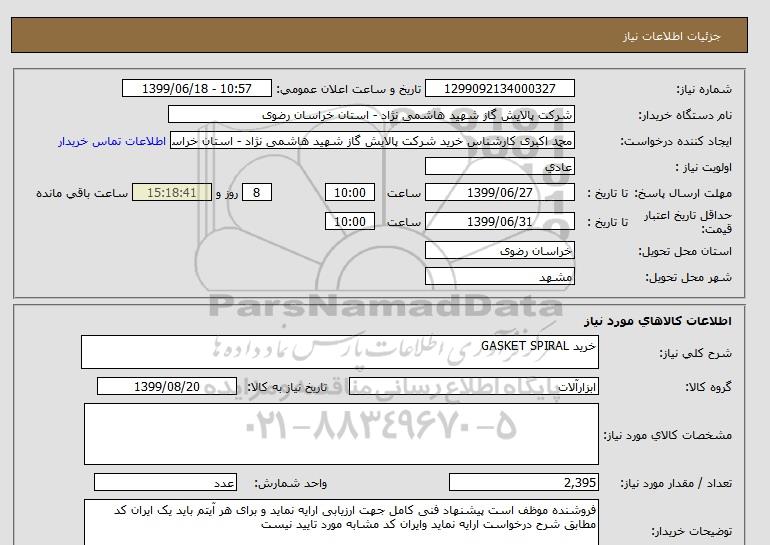The width and height of the screenshot is (770, 545).
Task: Select the description field خرید GASKET SPIRAL
Action: click(x=340, y=352)
